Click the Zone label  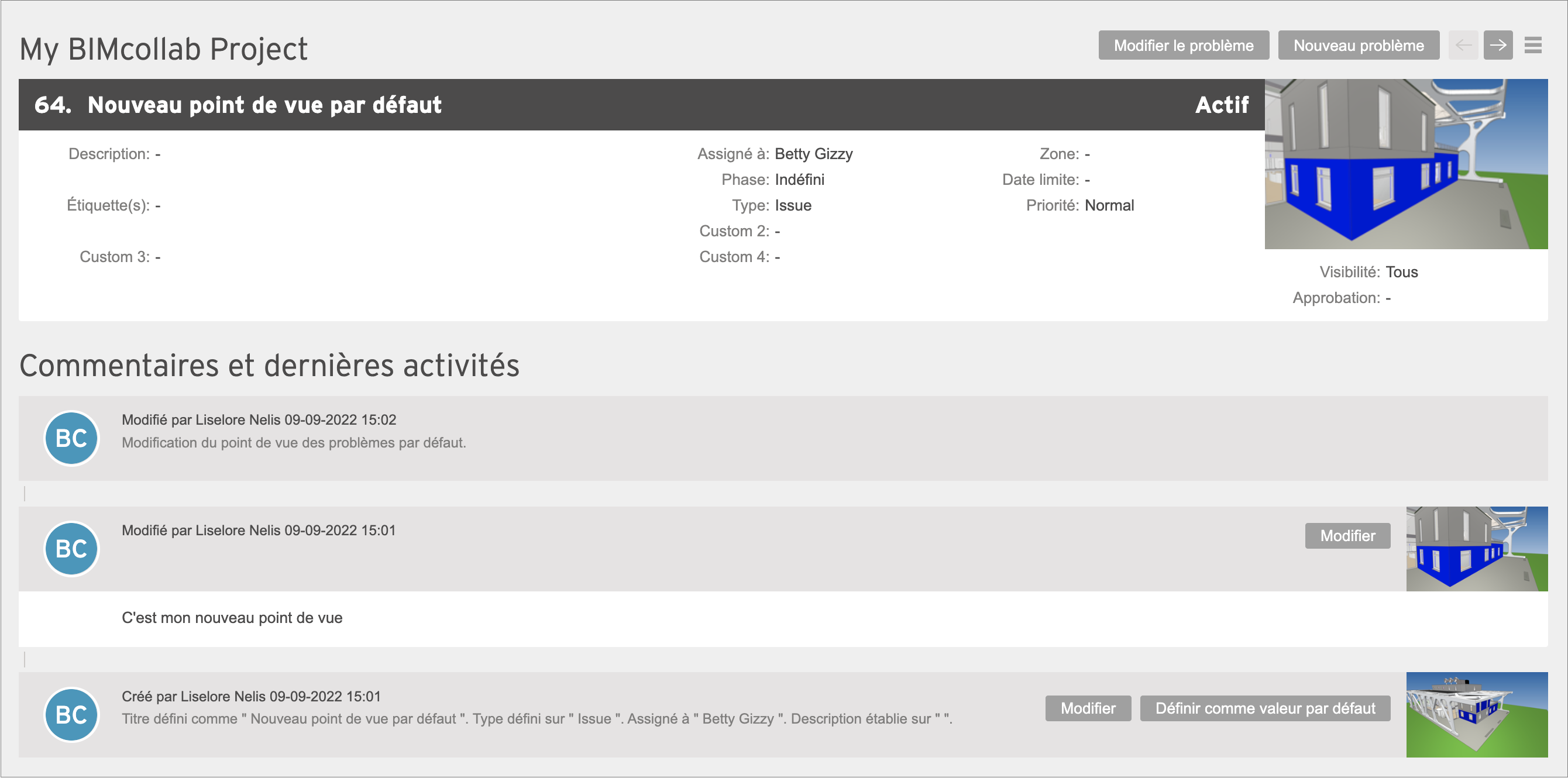tap(1059, 154)
